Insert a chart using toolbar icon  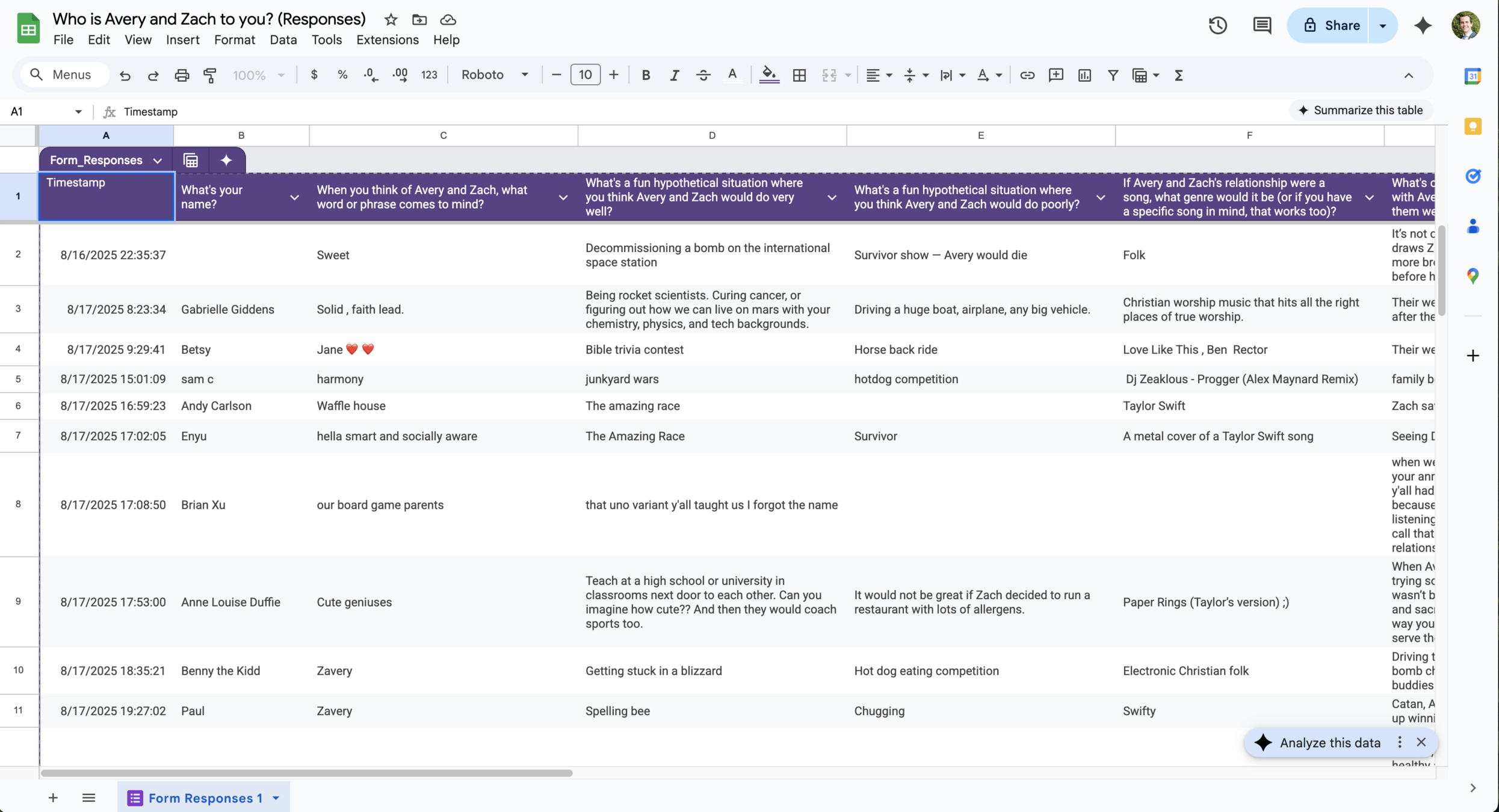click(1084, 75)
